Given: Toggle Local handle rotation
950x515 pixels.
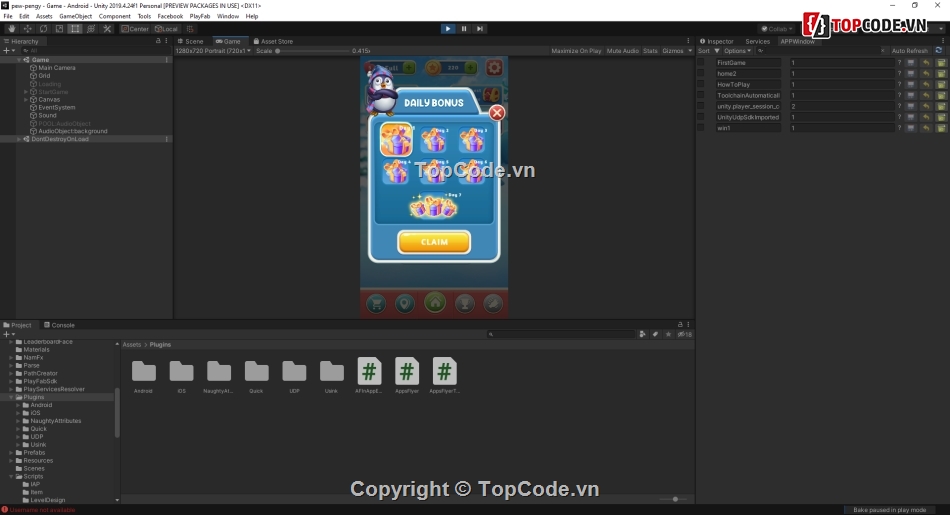Looking at the screenshot, I should point(166,28).
